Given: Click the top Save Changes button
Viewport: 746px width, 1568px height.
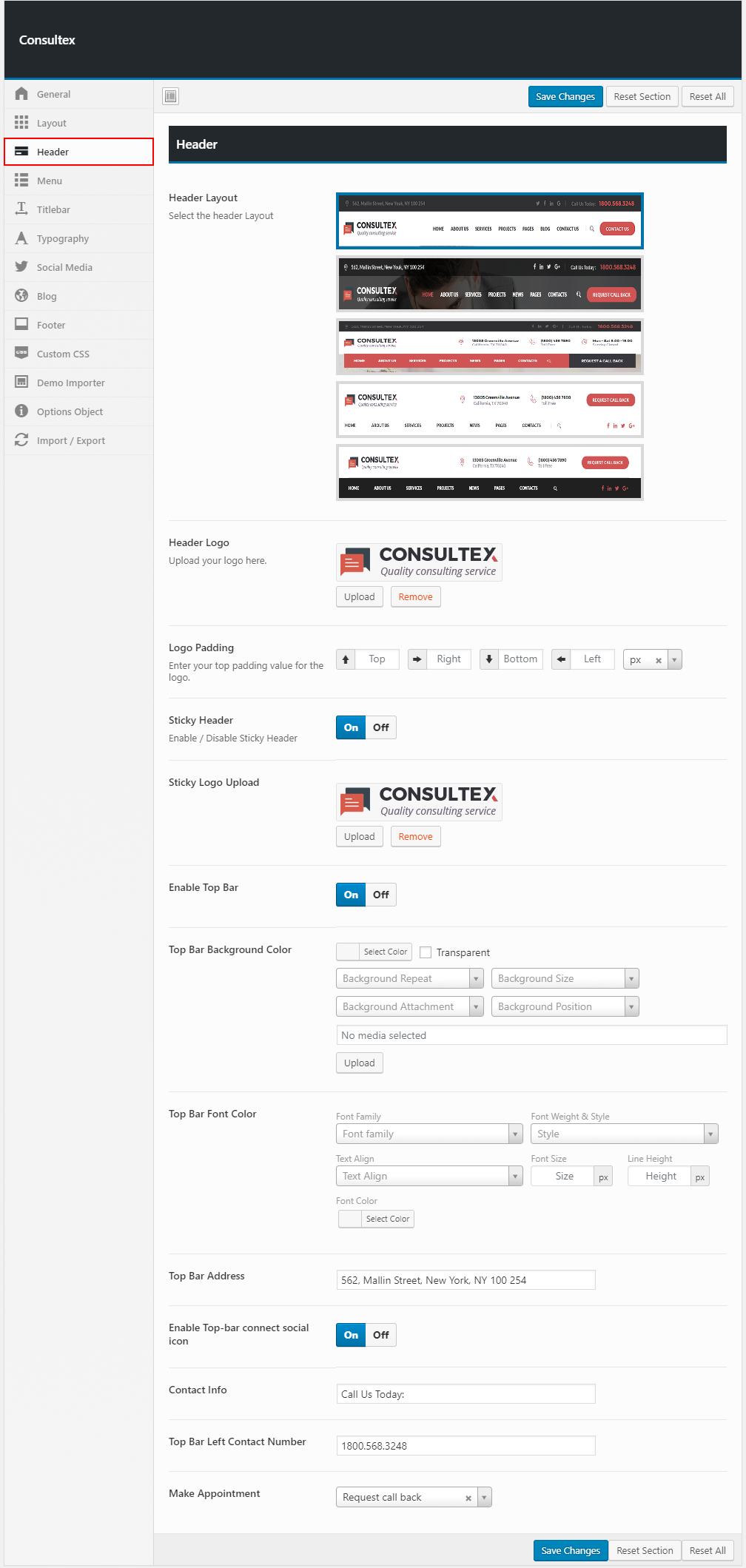Looking at the screenshot, I should click(x=565, y=96).
